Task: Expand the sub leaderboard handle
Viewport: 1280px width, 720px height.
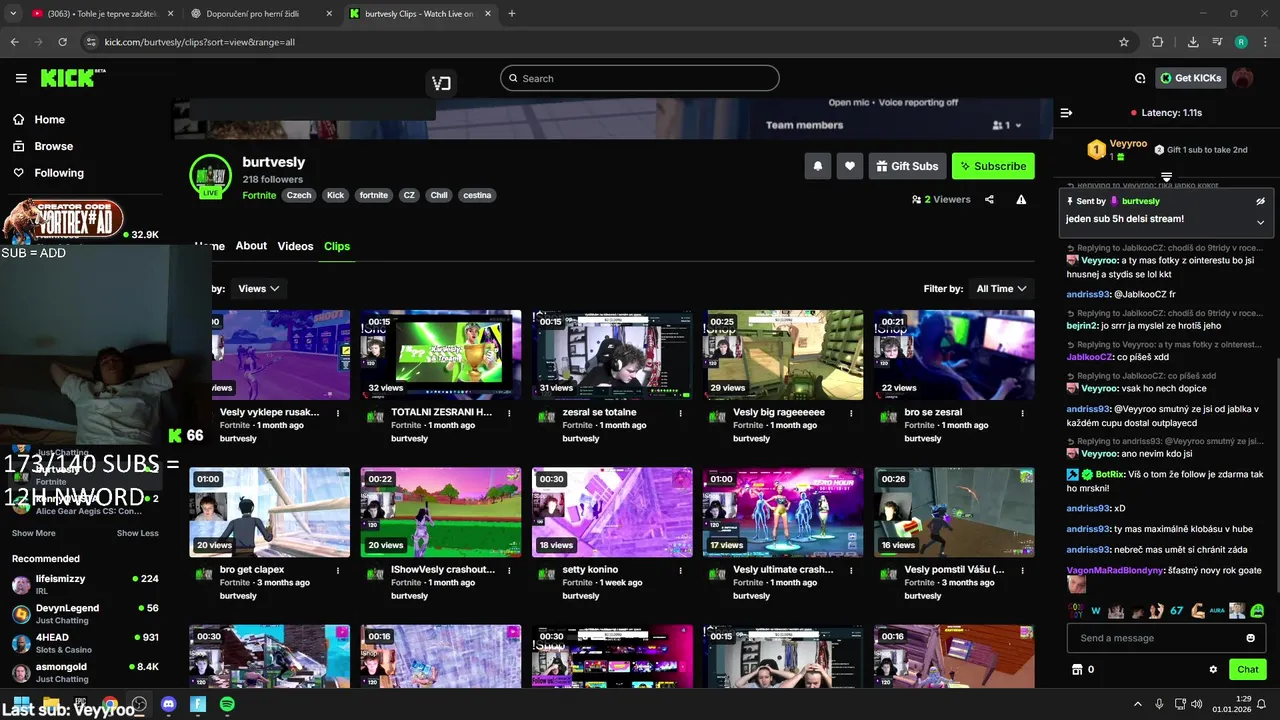Action: [1166, 177]
